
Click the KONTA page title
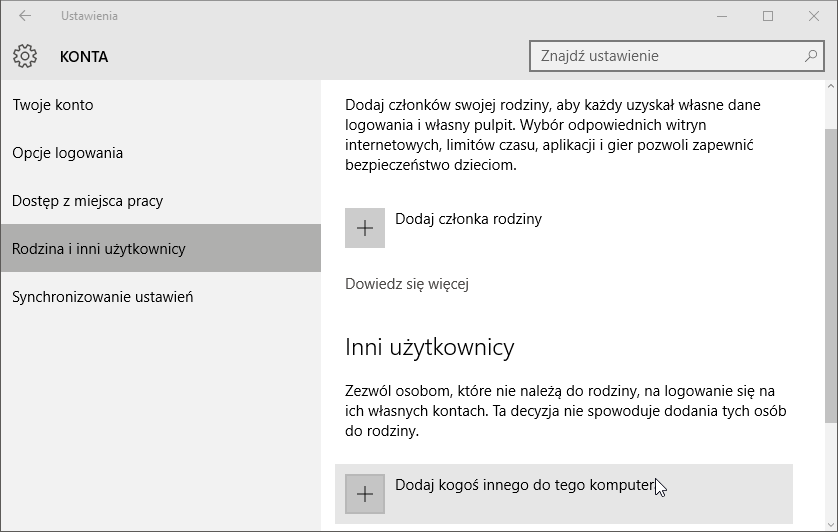[x=84, y=57]
